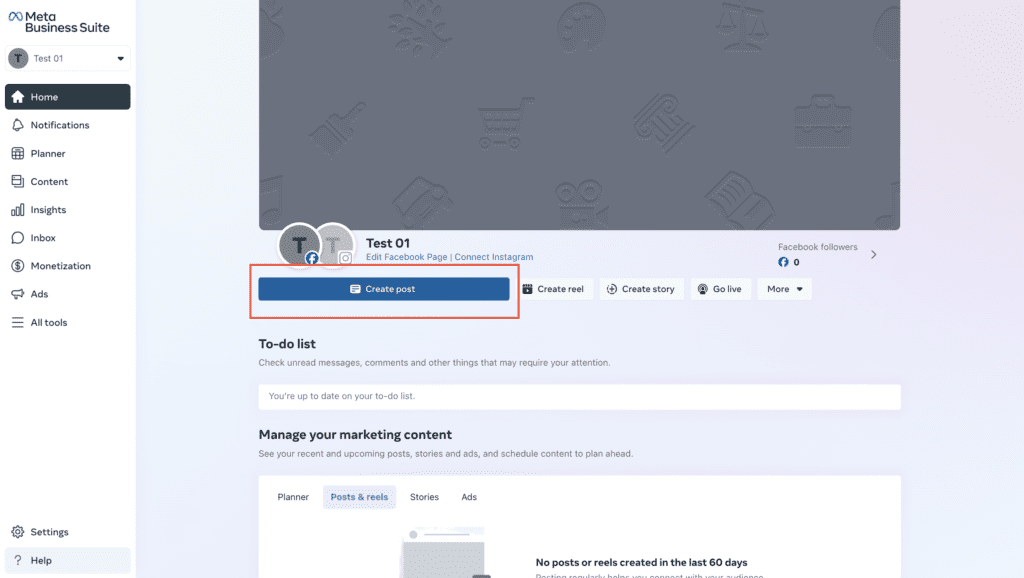Open Help in the sidebar
This screenshot has height=578, width=1024.
coord(68,560)
